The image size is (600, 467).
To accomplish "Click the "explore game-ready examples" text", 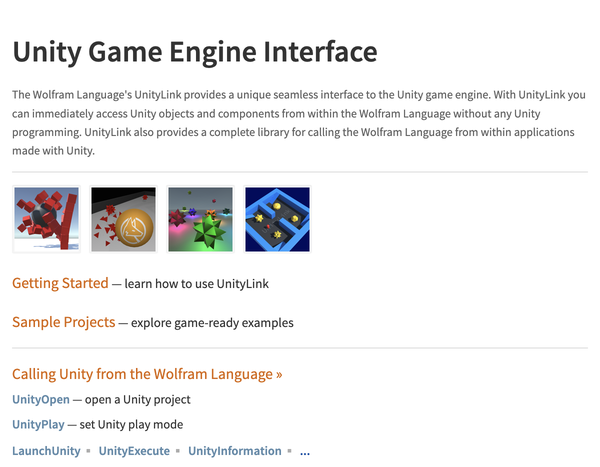I will (x=212, y=323).
